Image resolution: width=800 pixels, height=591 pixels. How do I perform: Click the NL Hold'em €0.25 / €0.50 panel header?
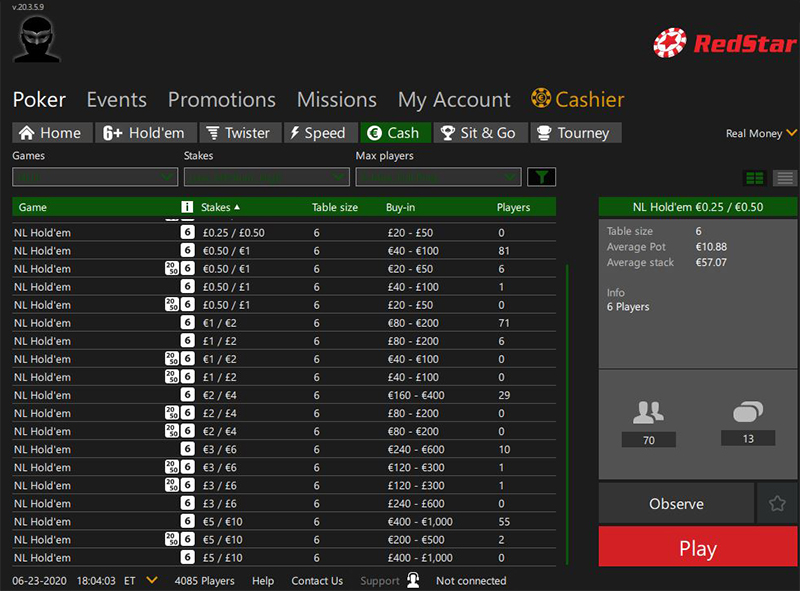point(697,207)
